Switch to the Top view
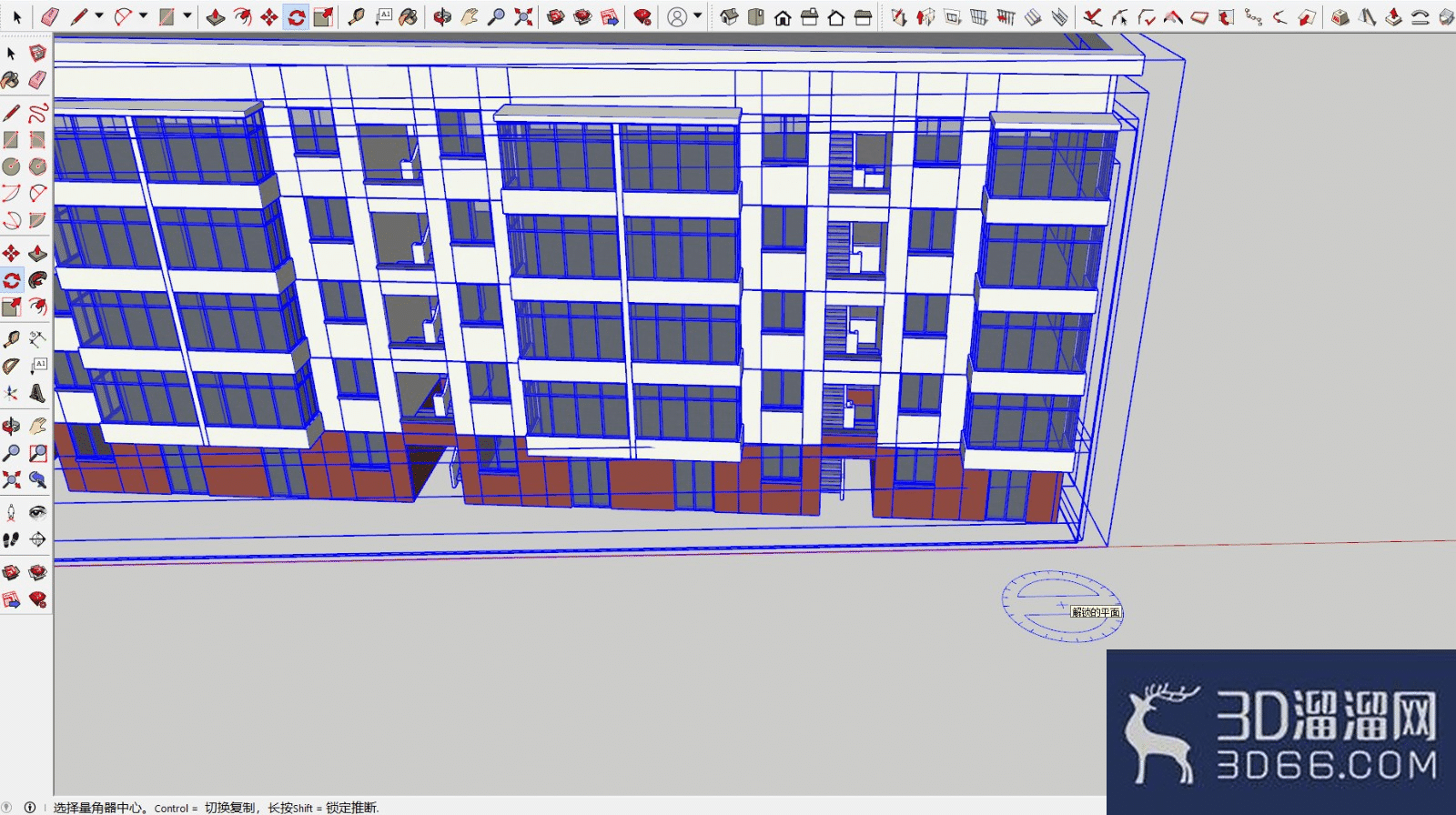This screenshot has width=1456, height=815. coord(755,16)
